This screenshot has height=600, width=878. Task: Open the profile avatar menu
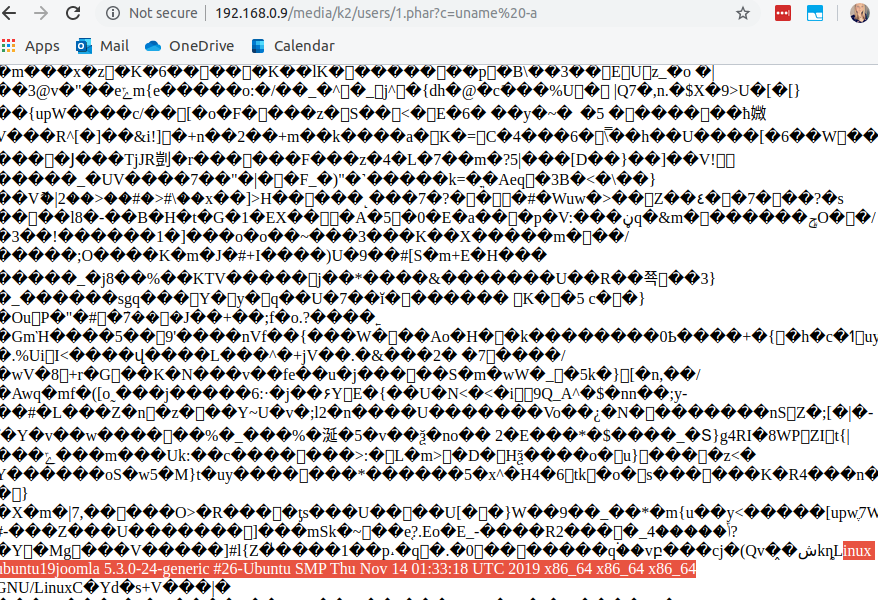click(x=860, y=13)
